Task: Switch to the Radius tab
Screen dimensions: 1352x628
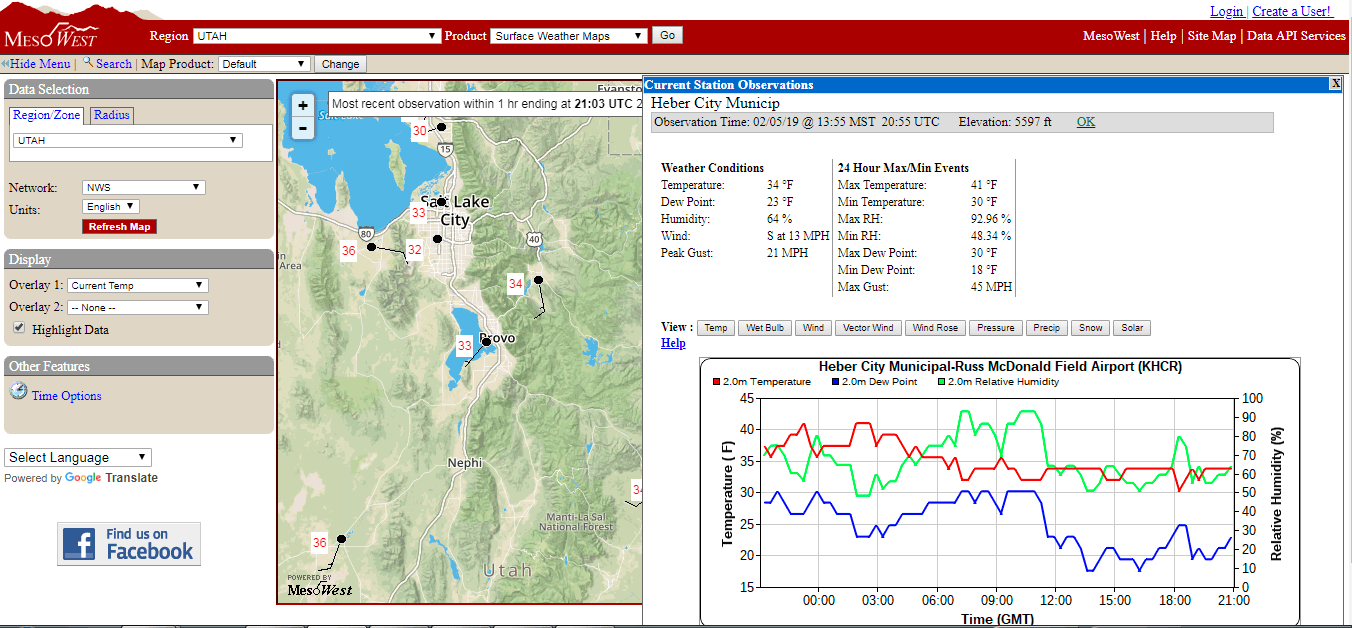Action: tap(112, 115)
